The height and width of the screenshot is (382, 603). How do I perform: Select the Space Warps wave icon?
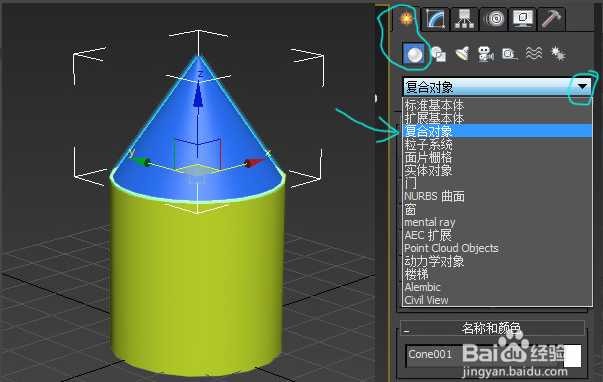point(534,53)
